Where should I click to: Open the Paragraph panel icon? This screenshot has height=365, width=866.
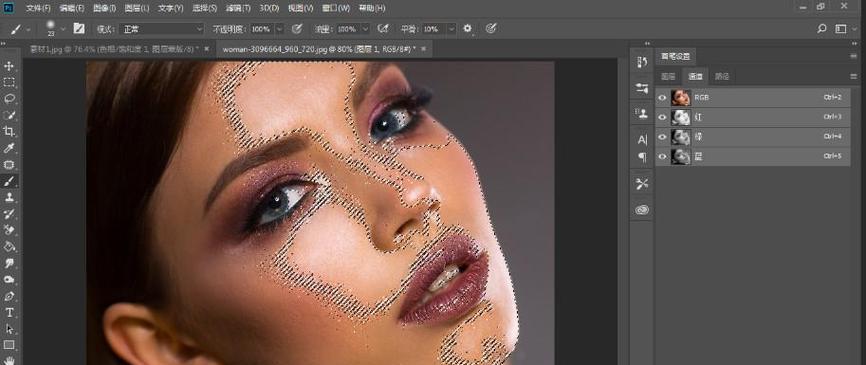tap(642, 157)
